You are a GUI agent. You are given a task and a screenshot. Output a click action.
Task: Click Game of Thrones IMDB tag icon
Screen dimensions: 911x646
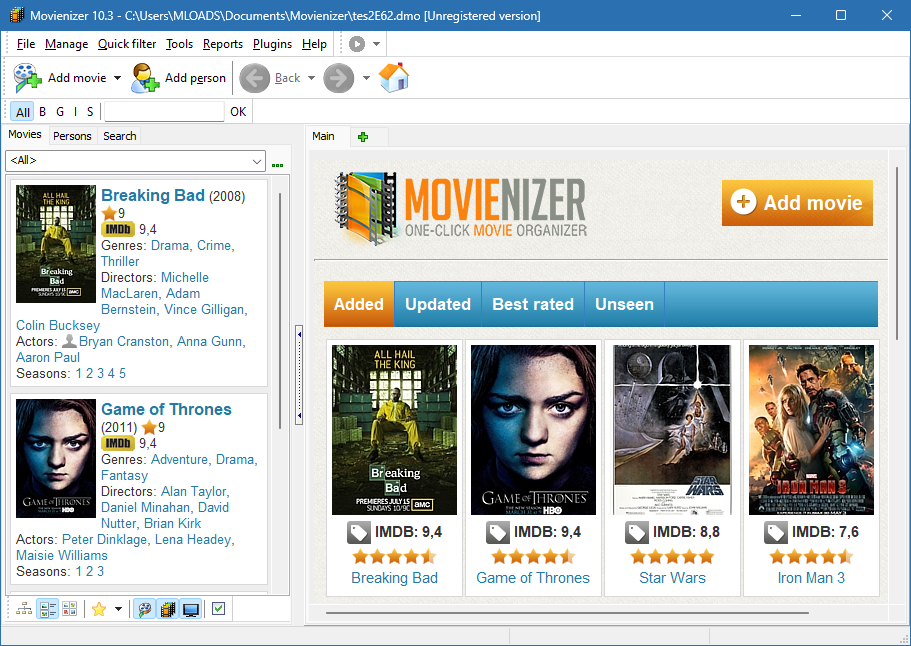(497, 532)
